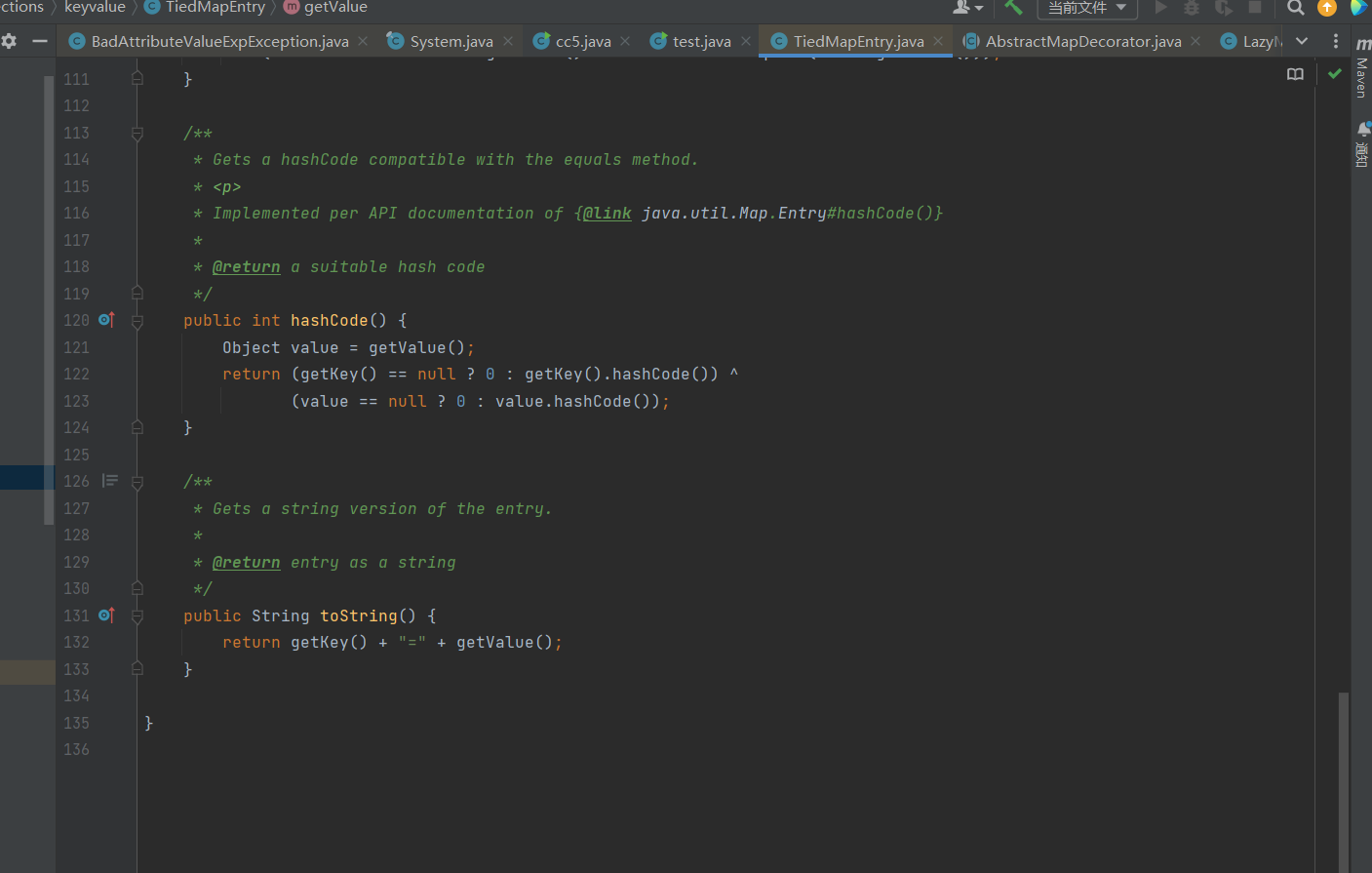This screenshot has height=873, width=1372.
Task: Click the @return tag on line 118
Action: (247, 266)
